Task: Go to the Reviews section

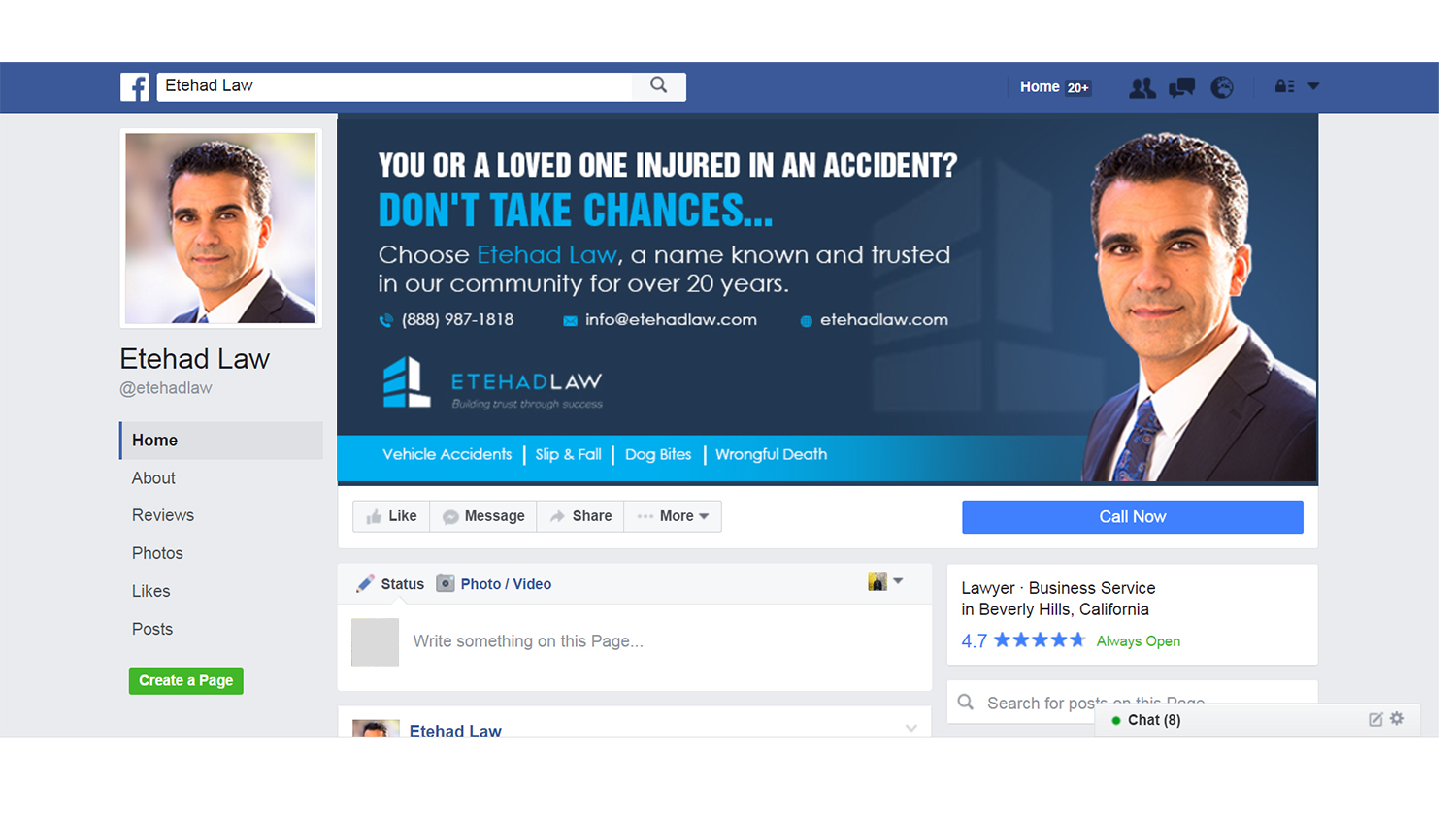Action: [x=163, y=515]
